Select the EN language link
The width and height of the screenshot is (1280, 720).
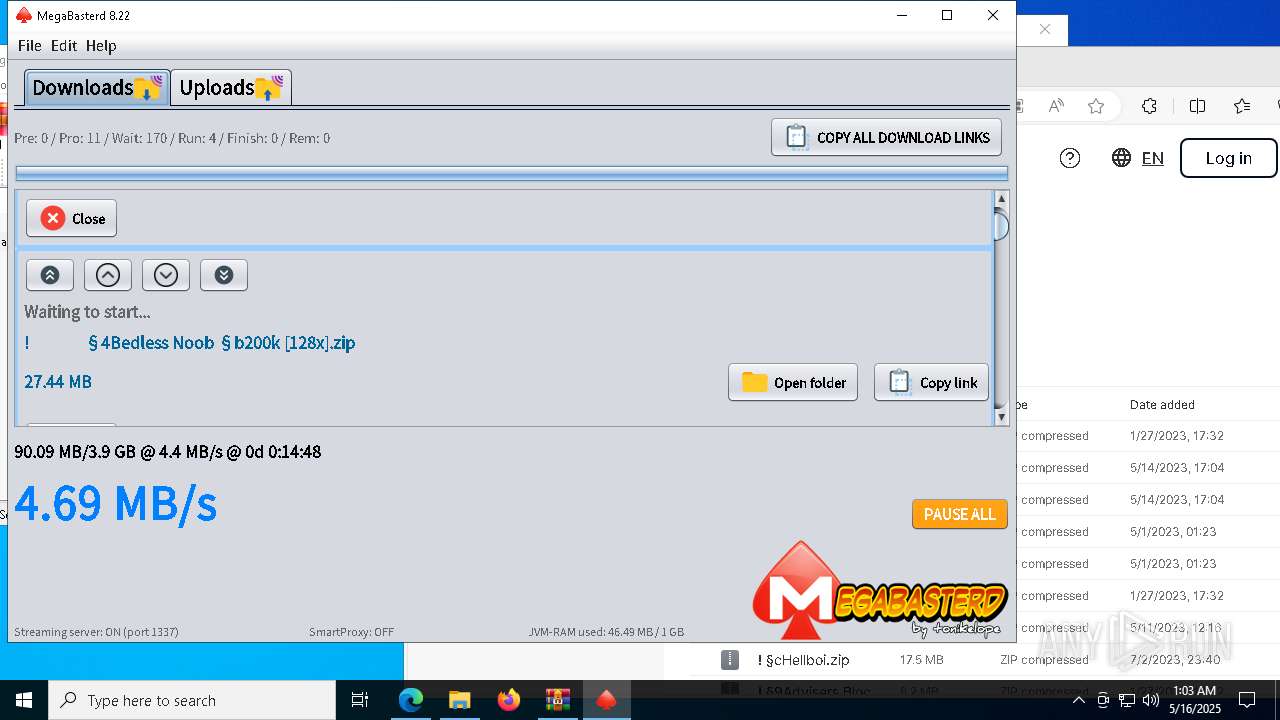[x=1153, y=158]
